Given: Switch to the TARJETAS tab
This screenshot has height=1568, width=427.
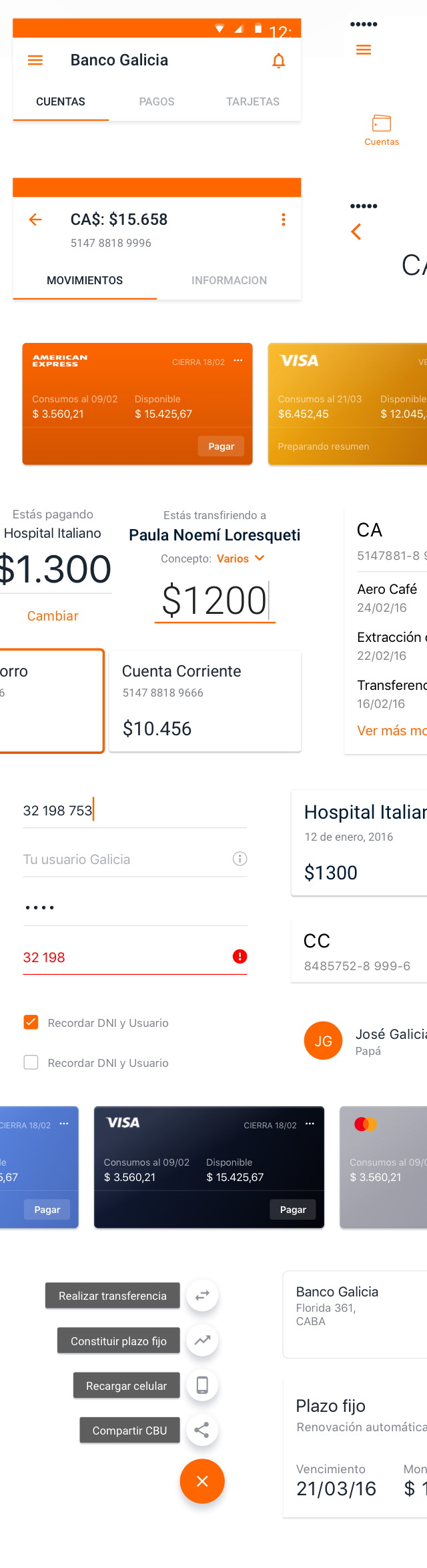Looking at the screenshot, I should click(253, 101).
